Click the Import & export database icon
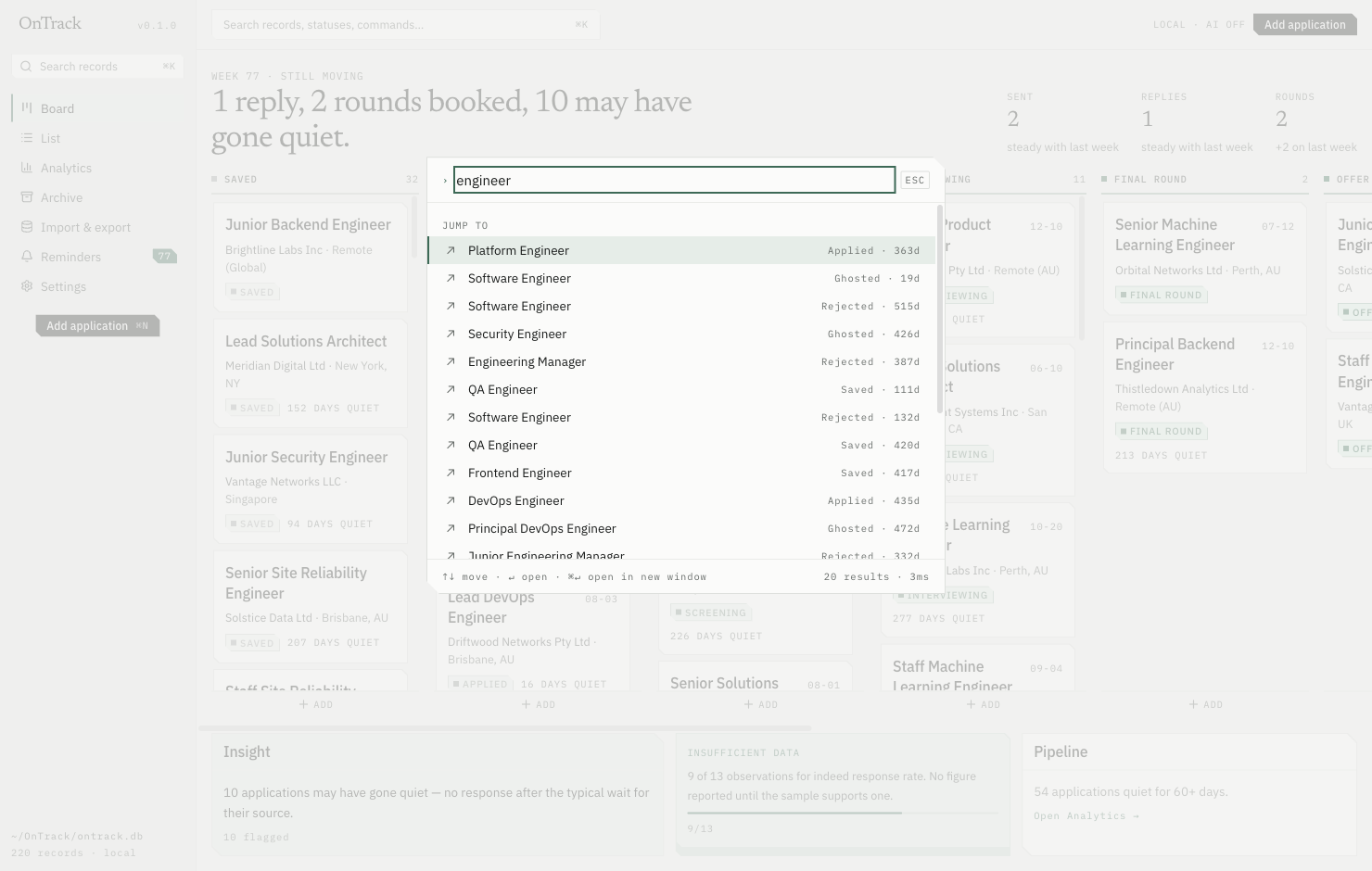 point(27,227)
